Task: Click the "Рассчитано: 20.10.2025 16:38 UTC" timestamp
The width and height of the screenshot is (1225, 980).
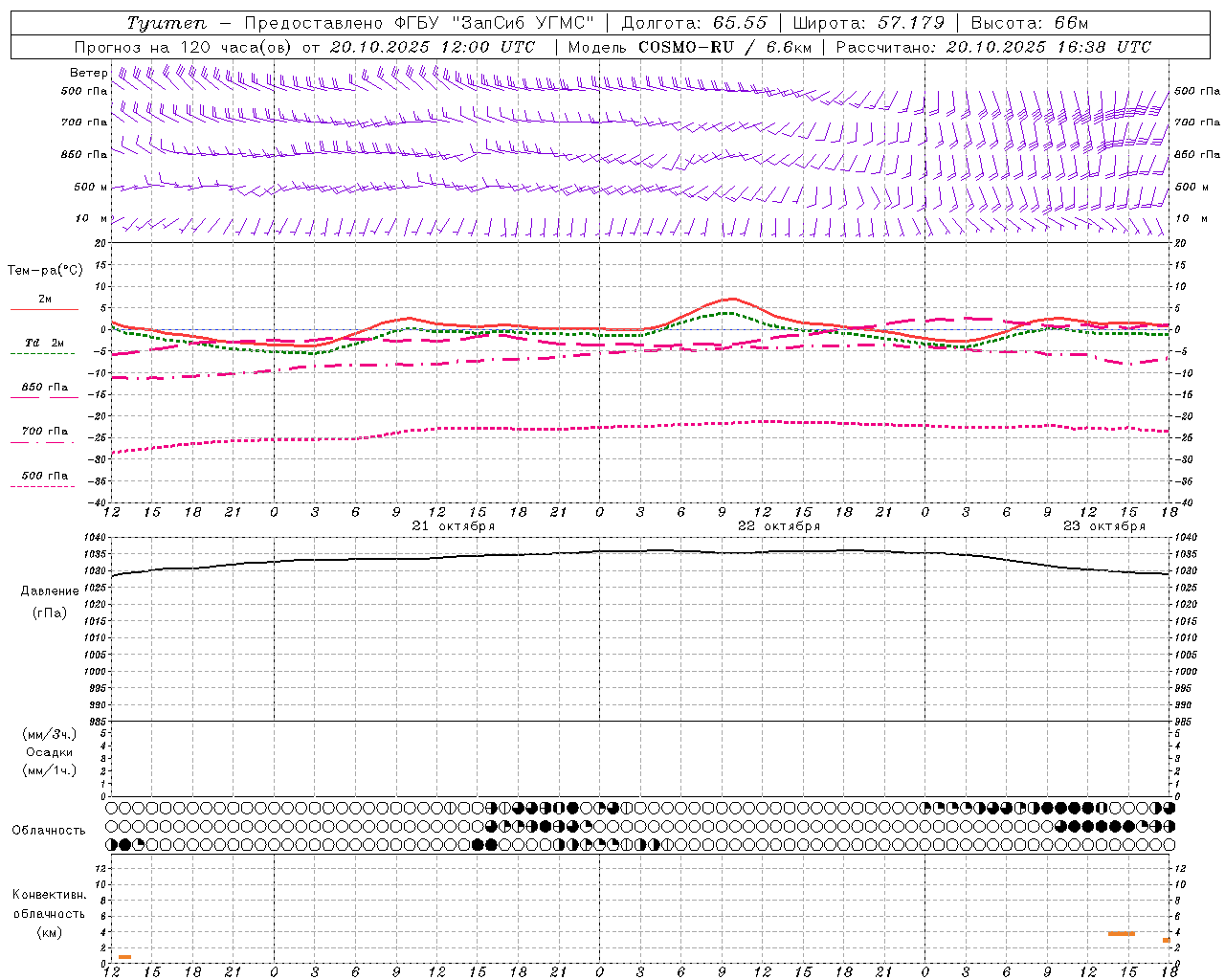Action: tap(993, 47)
